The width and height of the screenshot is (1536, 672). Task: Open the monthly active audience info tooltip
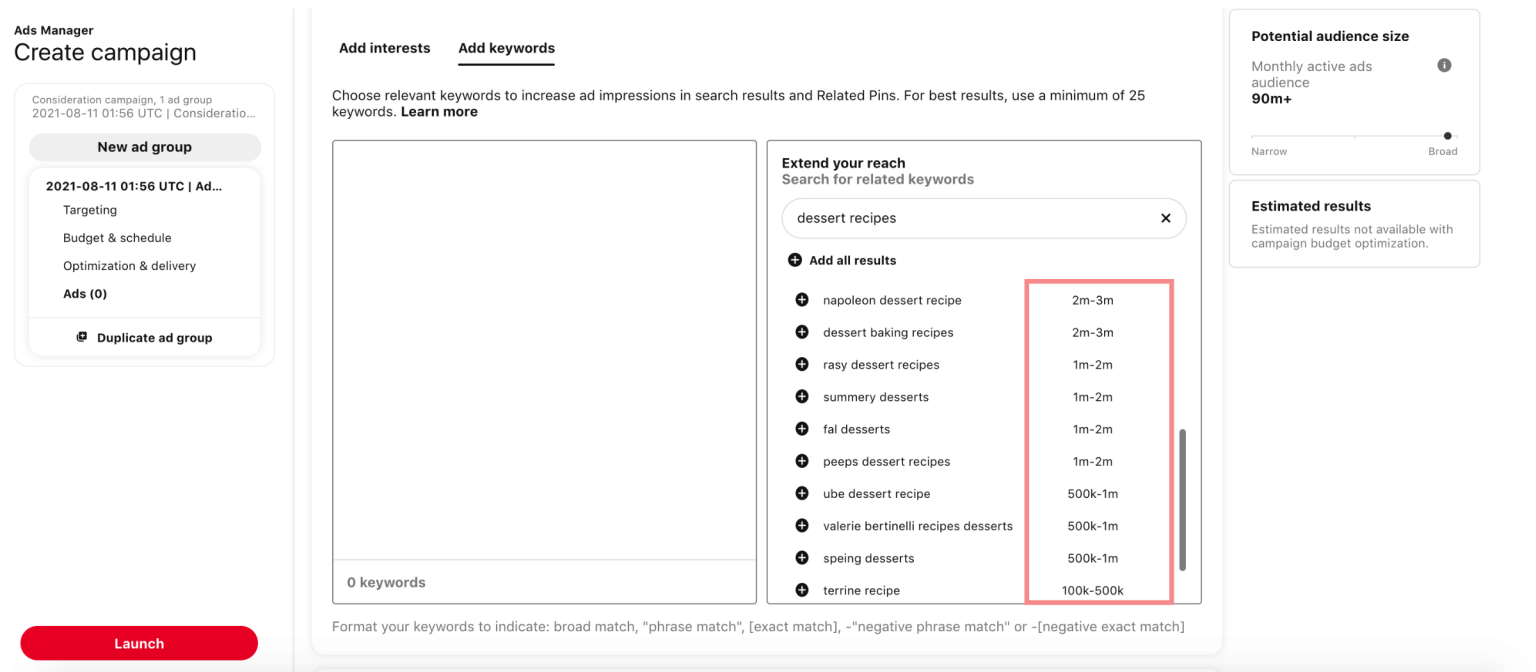pos(1444,64)
